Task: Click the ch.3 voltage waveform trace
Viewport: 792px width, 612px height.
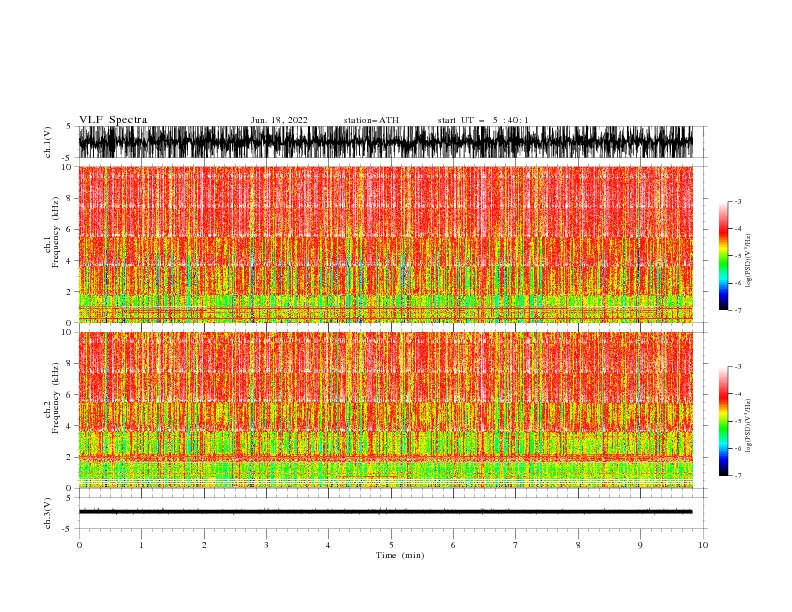Action: 386,512
